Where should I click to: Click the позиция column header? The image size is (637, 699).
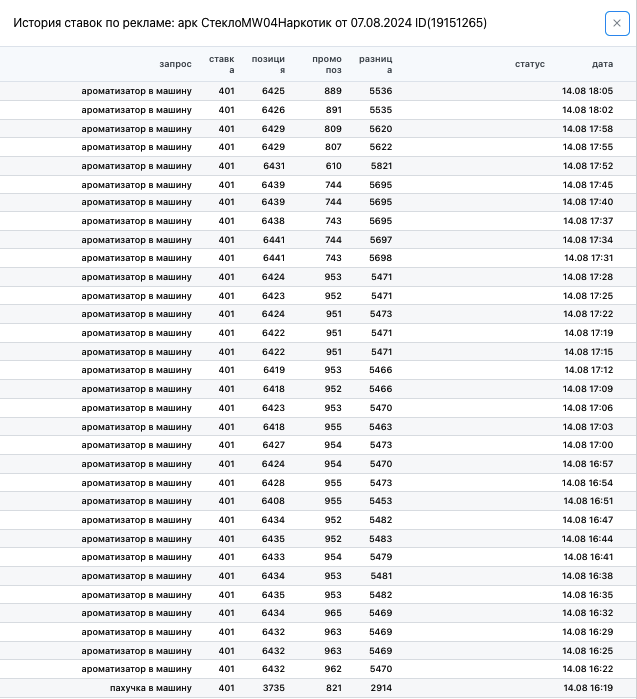tap(268, 64)
